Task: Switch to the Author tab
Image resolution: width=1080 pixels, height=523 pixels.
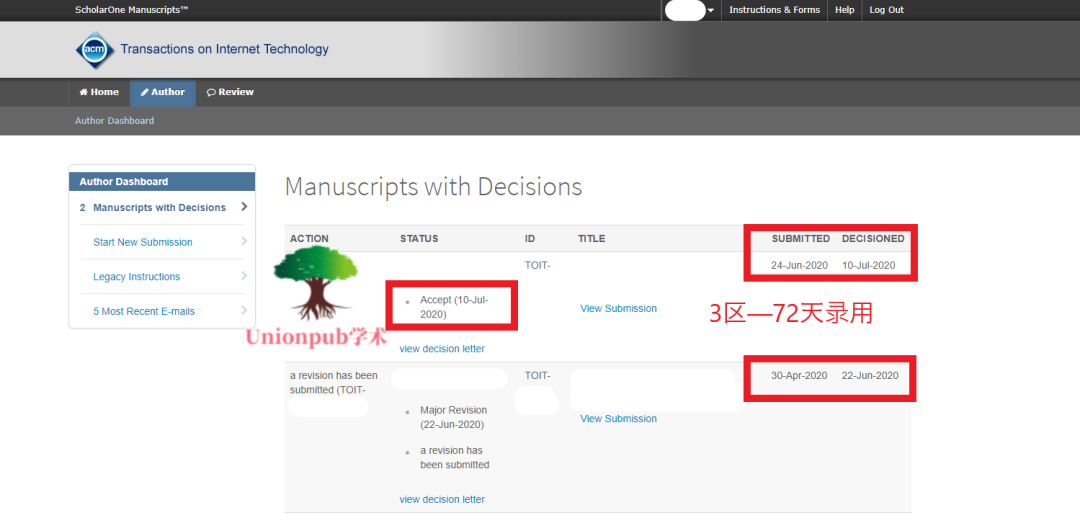Action: pos(163,92)
